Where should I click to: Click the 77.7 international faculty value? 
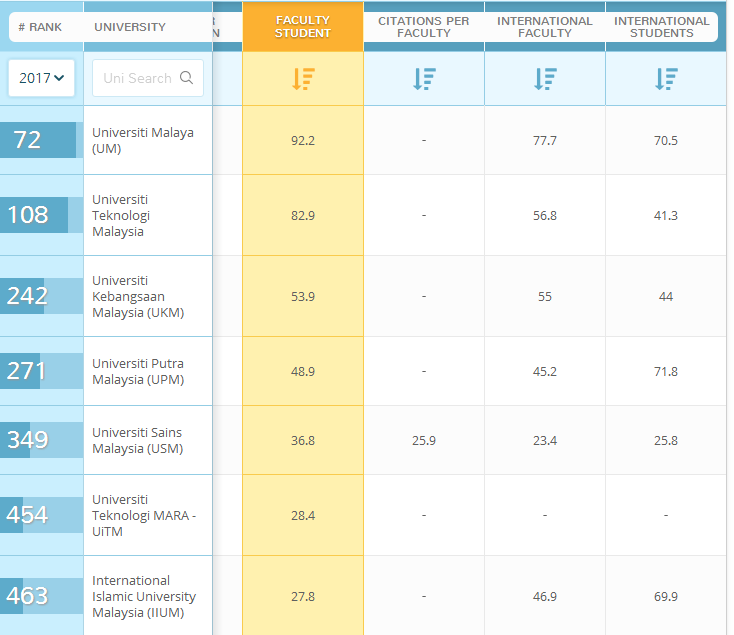click(545, 140)
